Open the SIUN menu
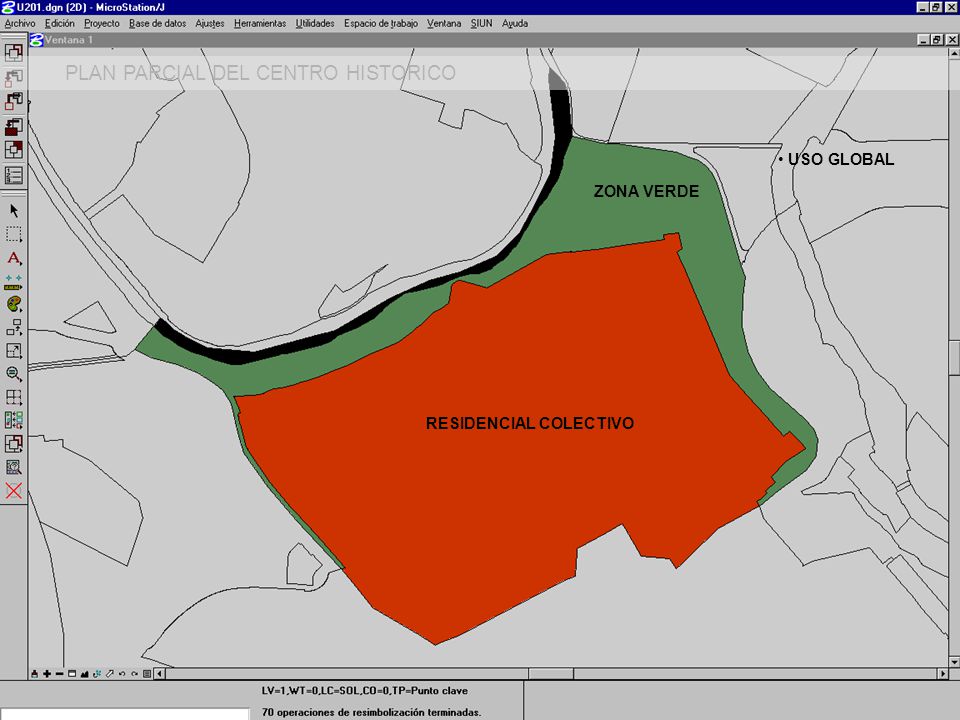Screen dimensions: 960x720 (x=481, y=23)
